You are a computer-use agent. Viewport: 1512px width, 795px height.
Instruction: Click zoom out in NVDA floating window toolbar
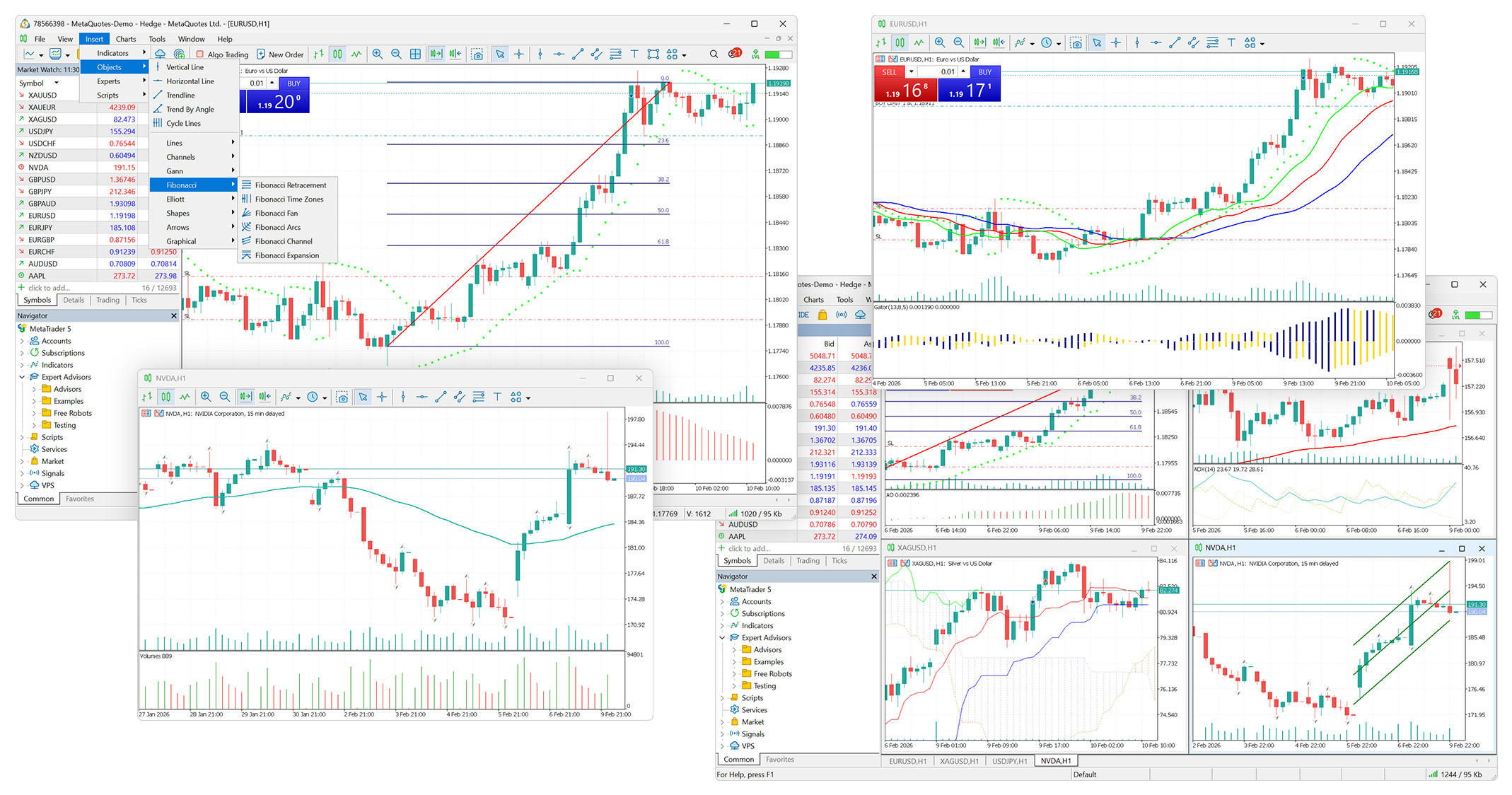[x=224, y=397]
